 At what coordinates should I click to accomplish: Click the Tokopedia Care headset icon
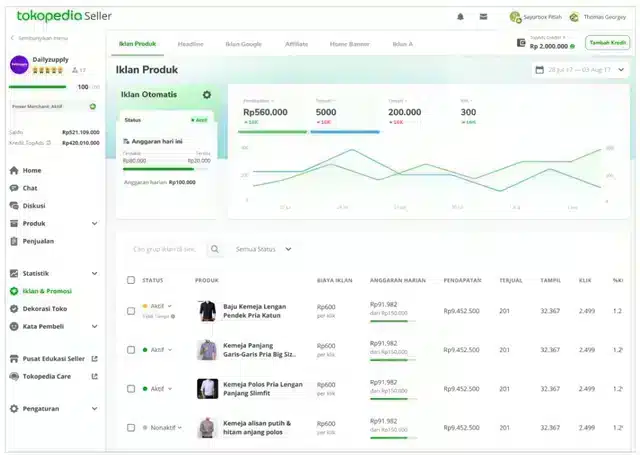tap(14, 376)
